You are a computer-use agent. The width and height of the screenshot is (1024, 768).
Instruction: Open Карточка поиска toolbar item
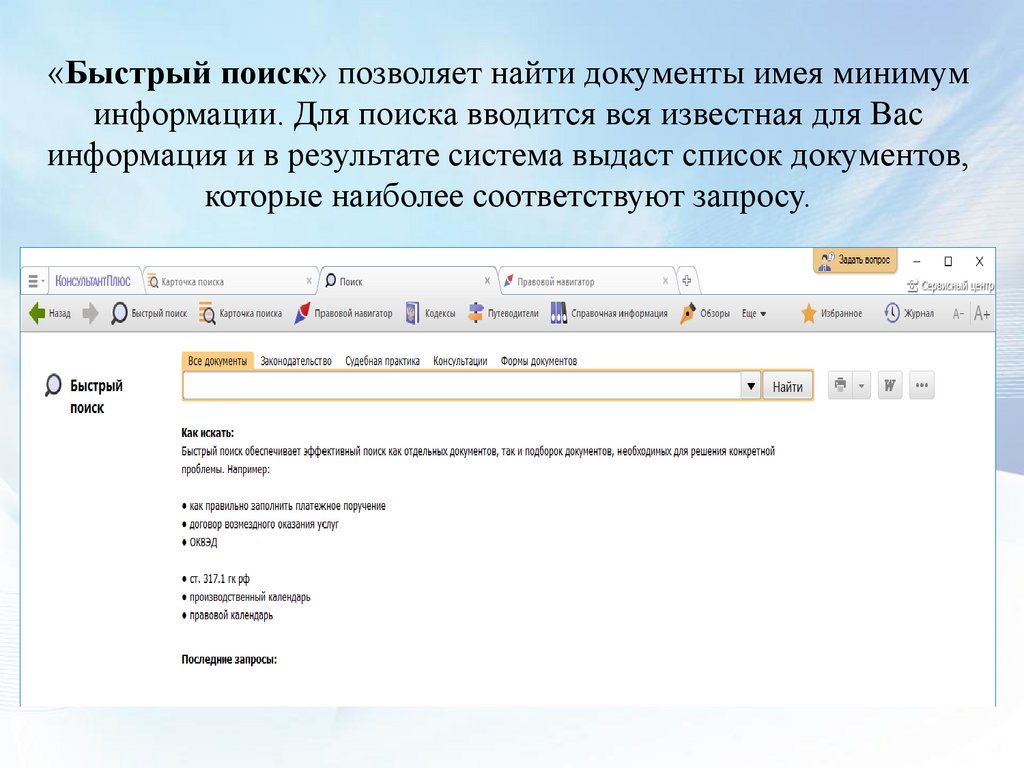(241, 313)
